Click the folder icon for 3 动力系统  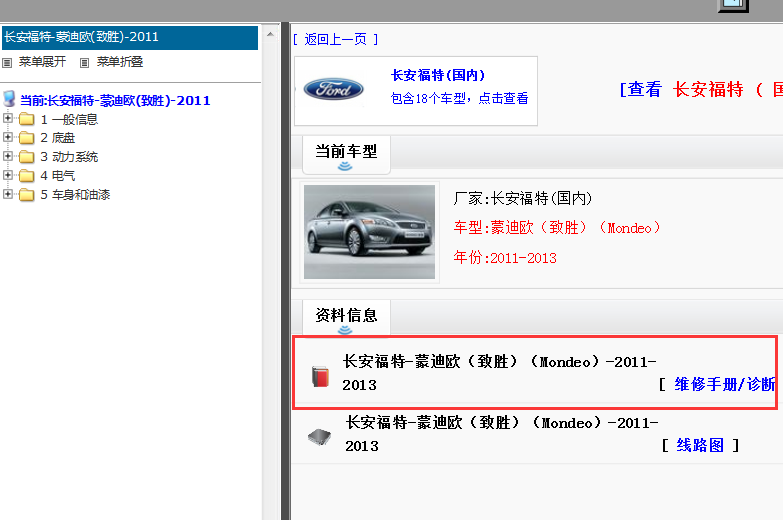click(26, 157)
